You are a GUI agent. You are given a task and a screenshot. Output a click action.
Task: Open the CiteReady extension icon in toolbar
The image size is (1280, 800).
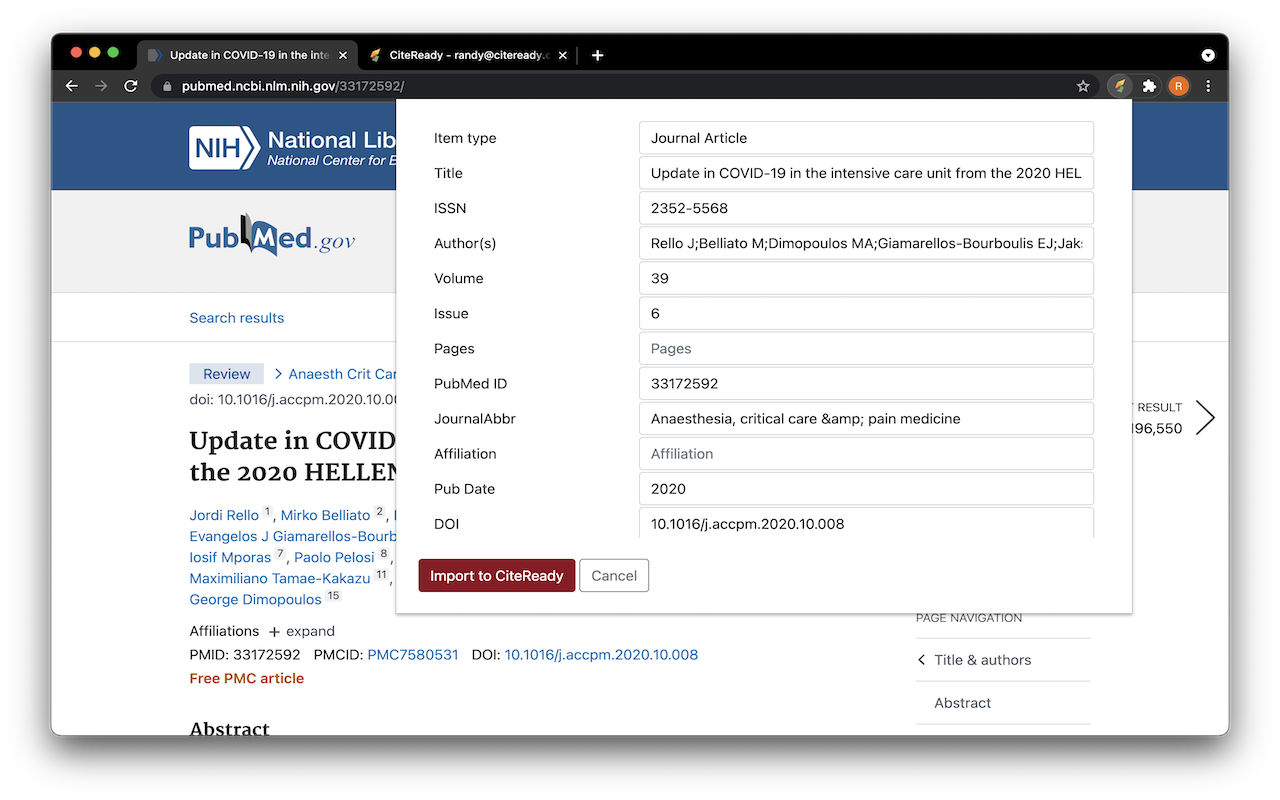pos(1121,86)
